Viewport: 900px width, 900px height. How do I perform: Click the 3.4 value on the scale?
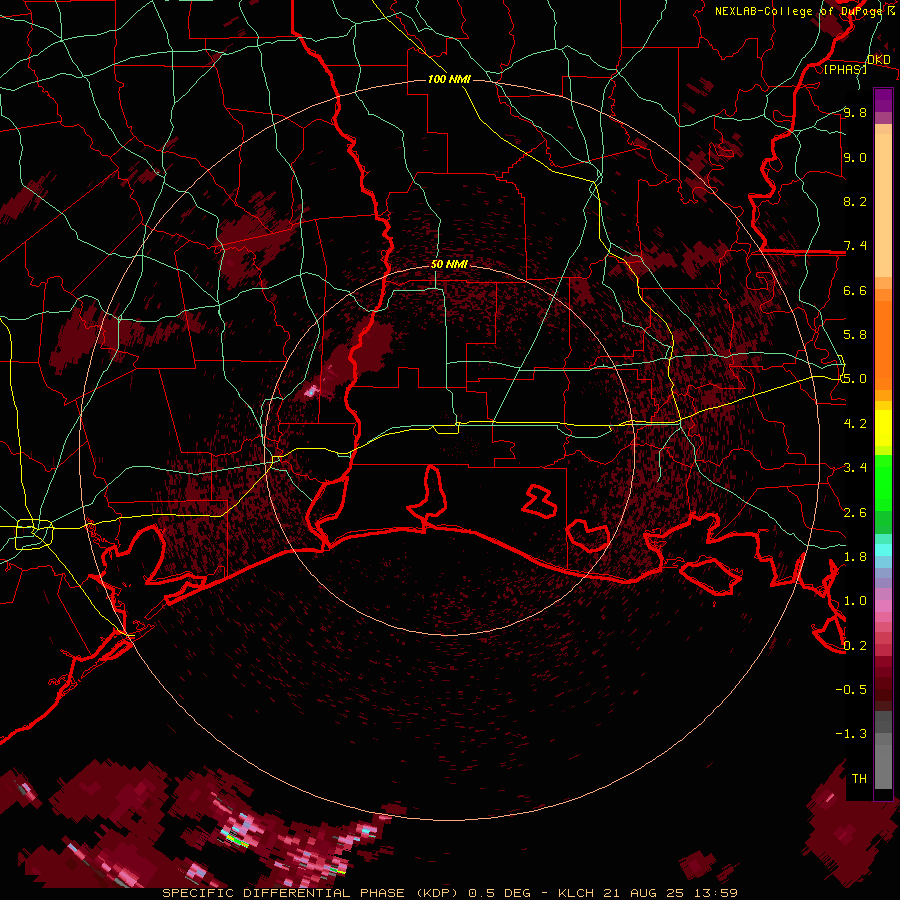click(855, 468)
